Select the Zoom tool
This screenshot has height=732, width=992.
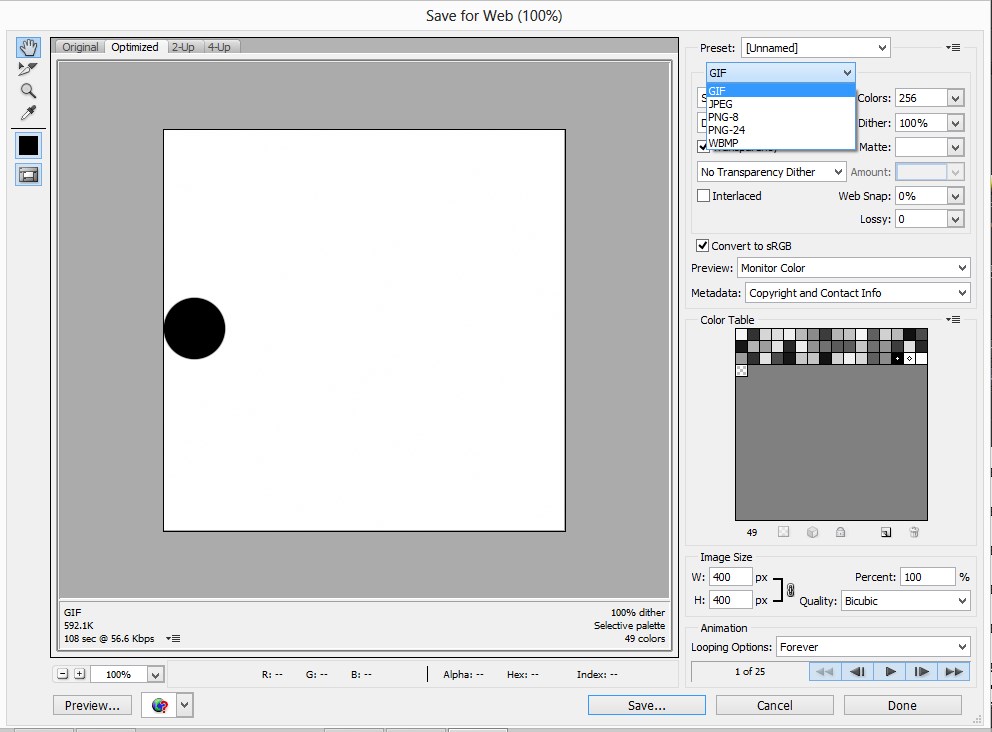point(28,90)
